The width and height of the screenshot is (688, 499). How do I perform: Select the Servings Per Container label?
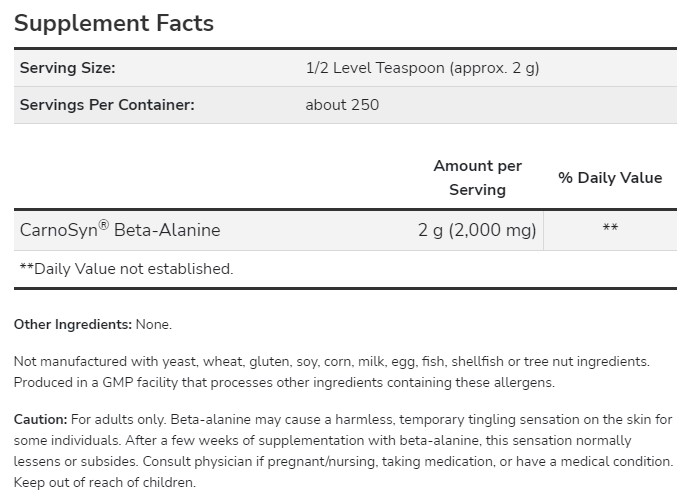107,105
